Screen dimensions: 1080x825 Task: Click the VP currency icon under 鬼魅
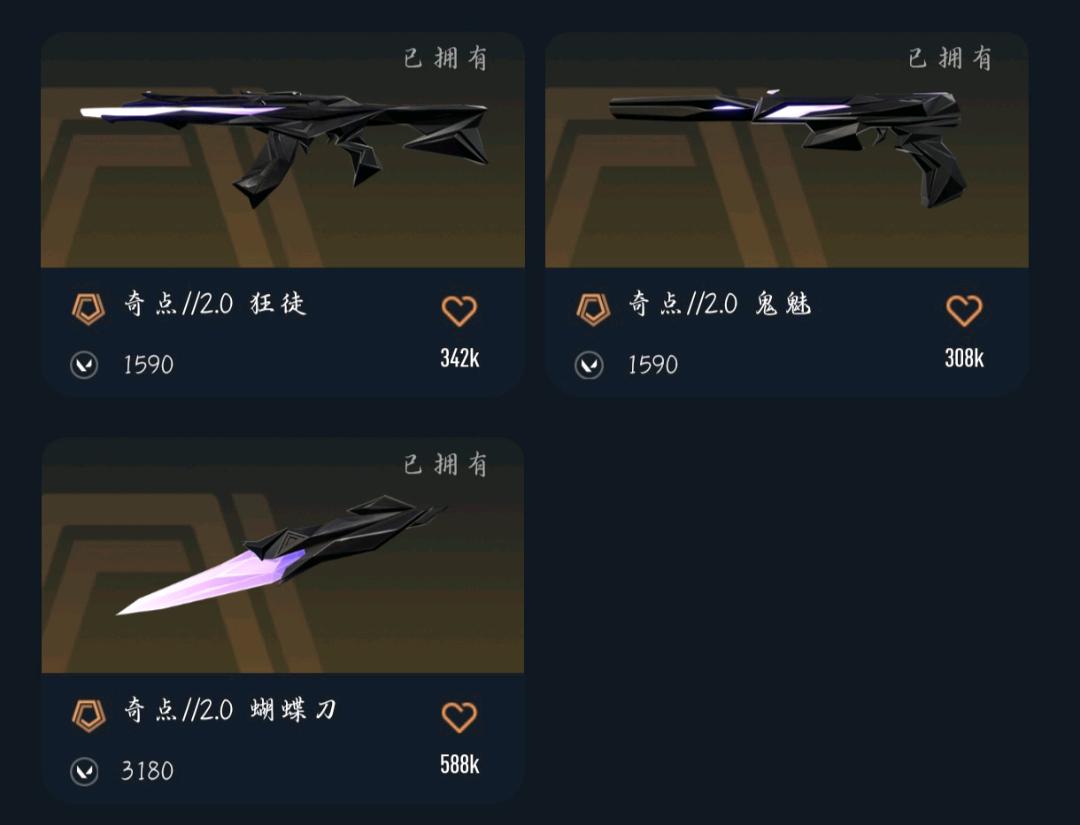tap(590, 365)
